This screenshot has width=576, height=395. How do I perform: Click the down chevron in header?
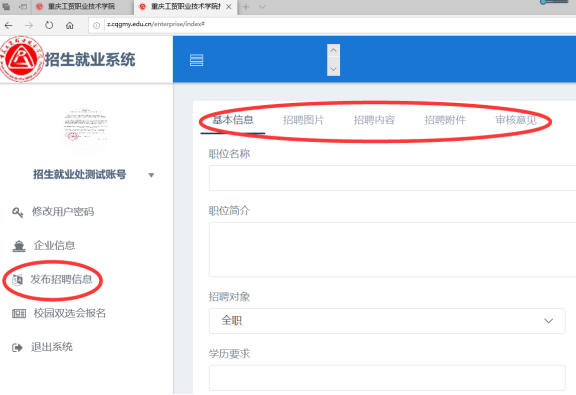point(333,69)
